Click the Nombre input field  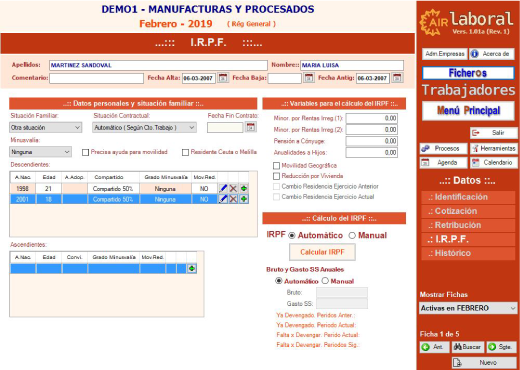coord(352,65)
